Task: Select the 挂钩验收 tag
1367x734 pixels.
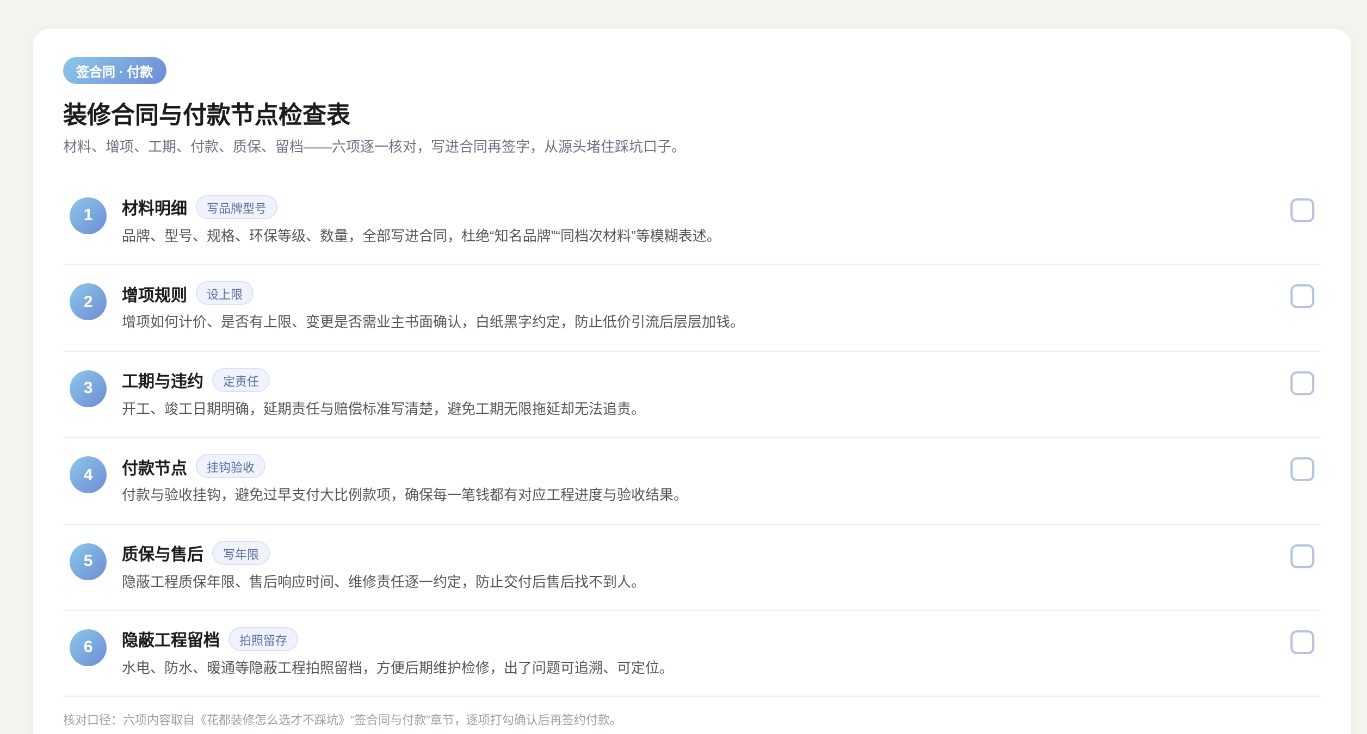Action: click(231, 467)
